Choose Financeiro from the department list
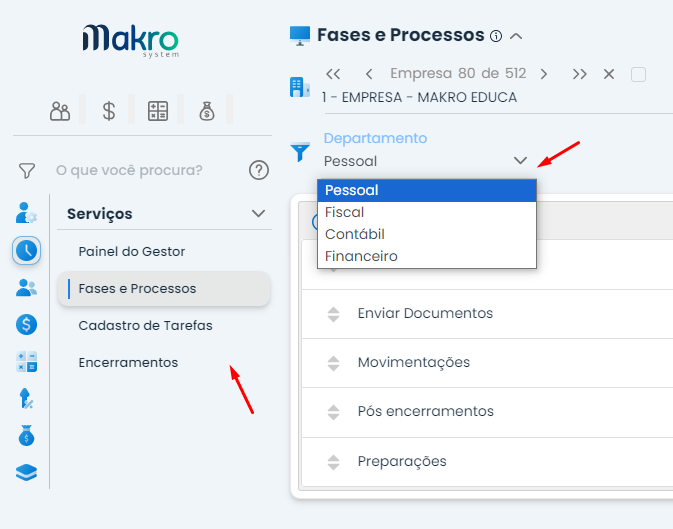Viewport: 673px width, 529px height. tap(427, 256)
